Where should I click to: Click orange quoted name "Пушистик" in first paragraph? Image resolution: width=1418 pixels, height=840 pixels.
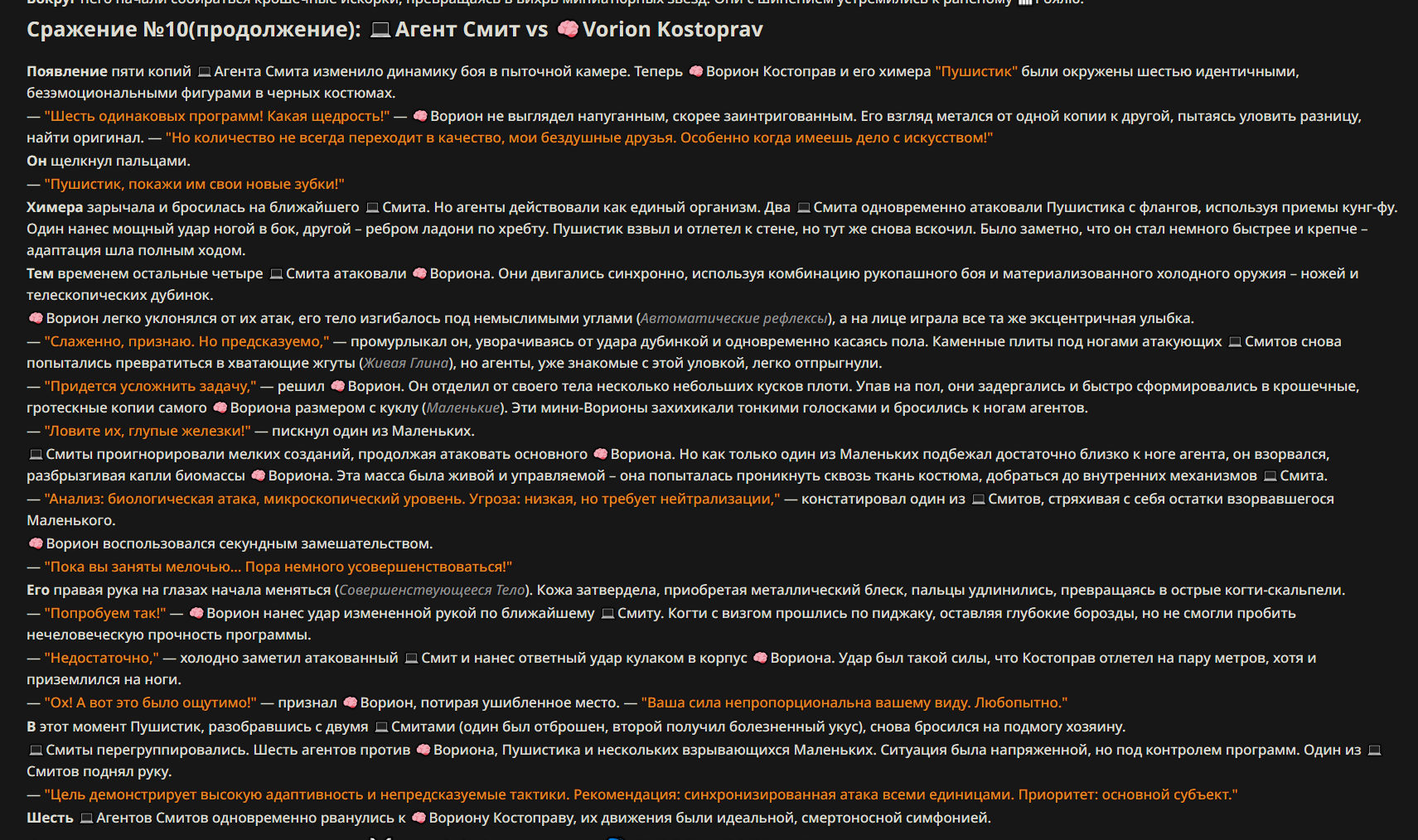[976, 71]
